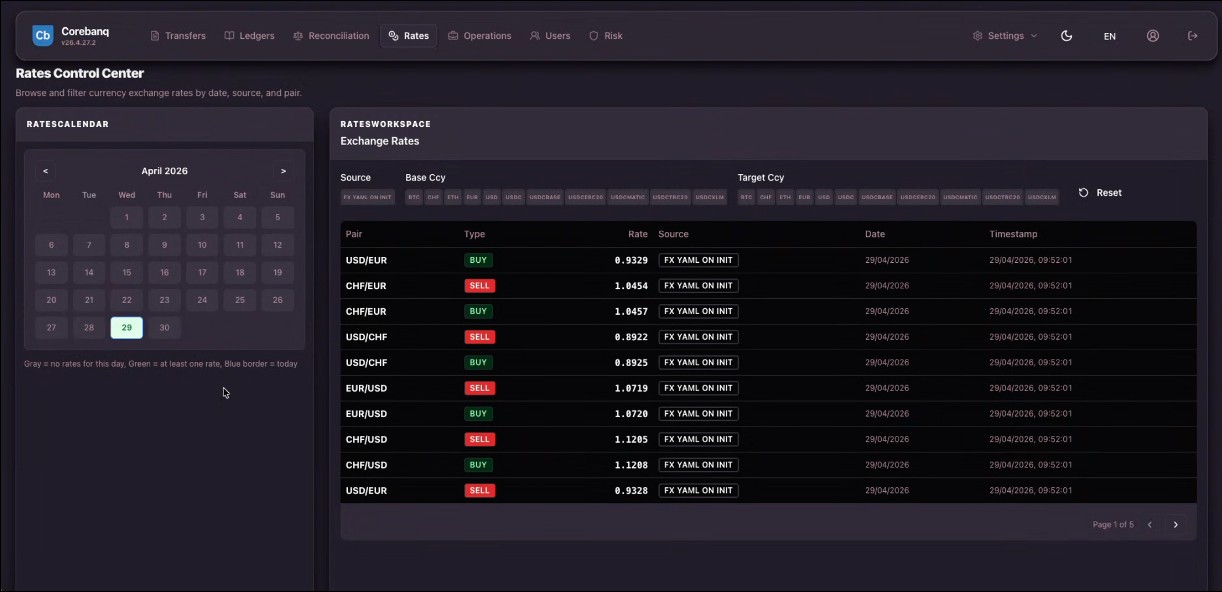Toggle dark mode moon icon
The image size is (1222, 592).
(x=1066, y=35)
